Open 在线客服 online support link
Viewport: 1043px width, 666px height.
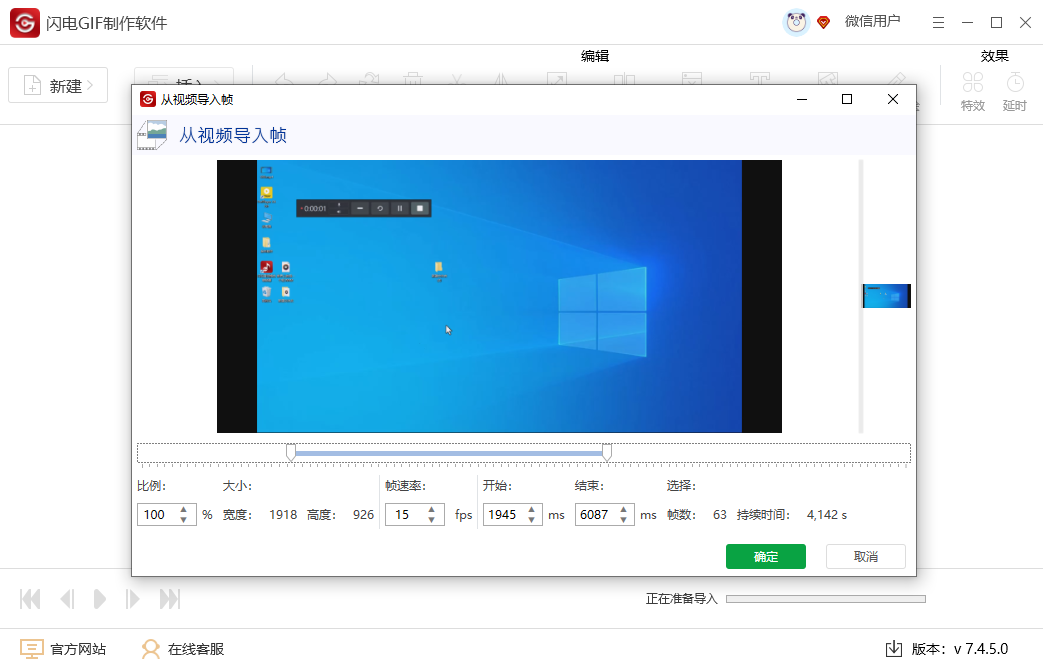click(182, 649)
